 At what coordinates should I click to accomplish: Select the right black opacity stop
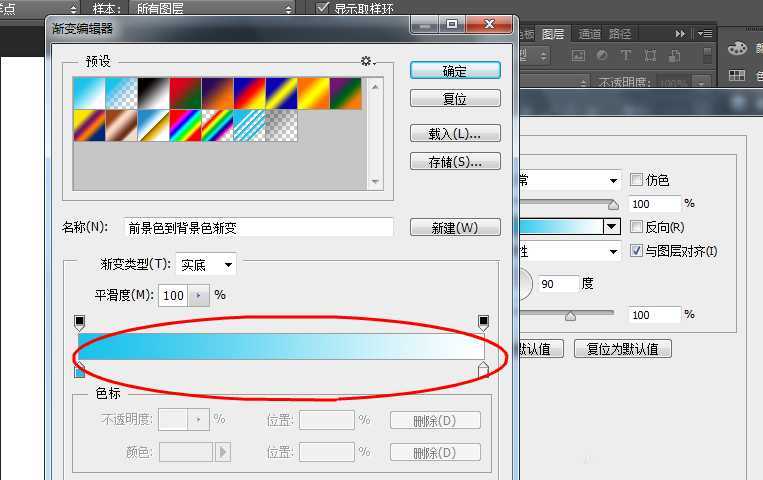(x=484, y=322)
